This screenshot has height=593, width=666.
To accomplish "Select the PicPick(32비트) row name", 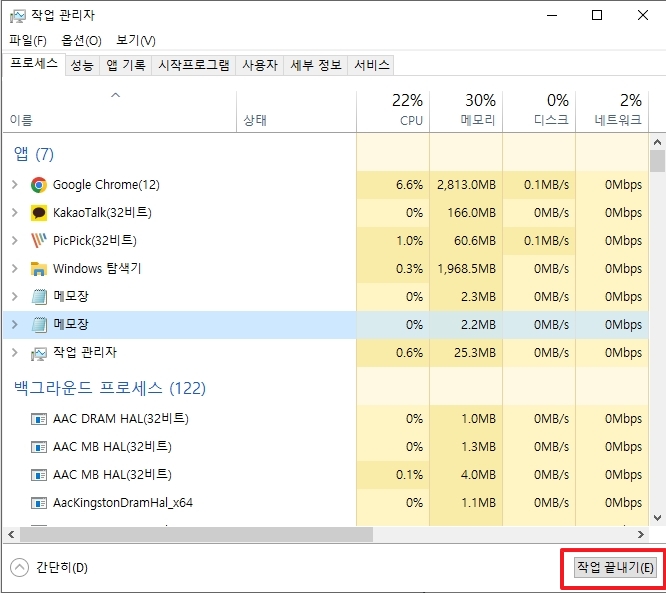I will [95, 241].
